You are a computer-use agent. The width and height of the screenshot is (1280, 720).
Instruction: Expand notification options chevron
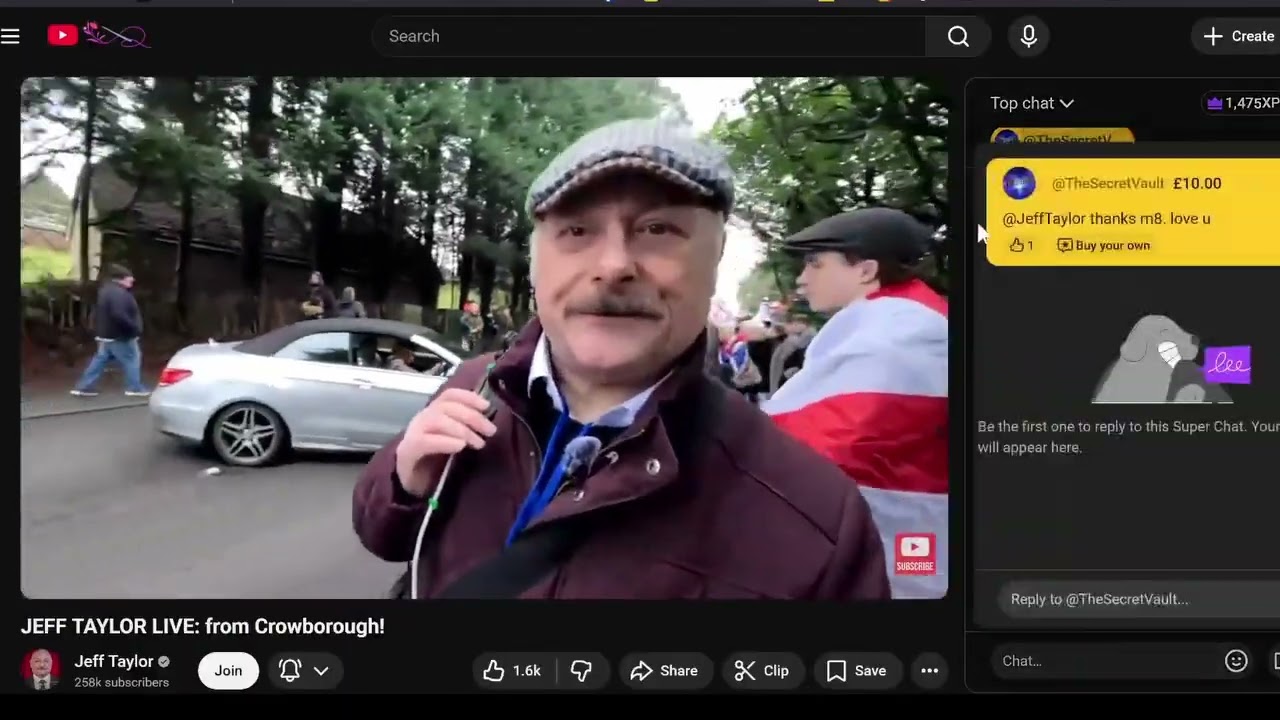click(x=321, y=671)
